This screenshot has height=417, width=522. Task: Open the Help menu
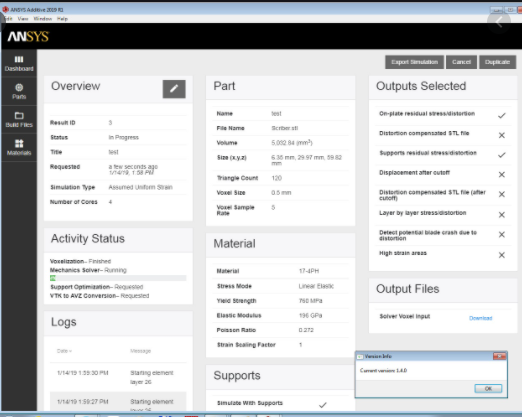62,19
